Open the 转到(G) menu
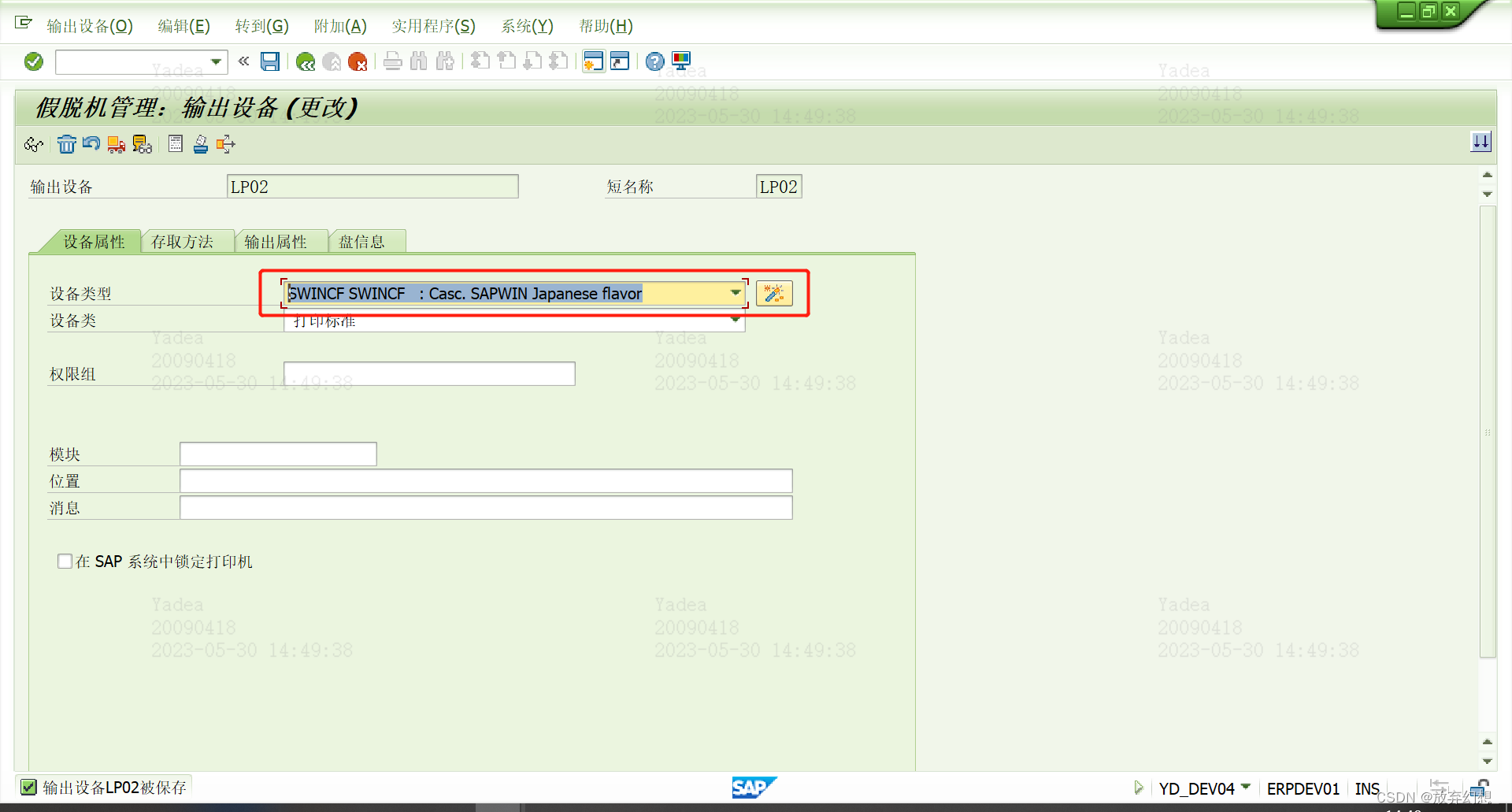Screen dimensions: 1512x812 pyautogui.click(x=262, y=26)
